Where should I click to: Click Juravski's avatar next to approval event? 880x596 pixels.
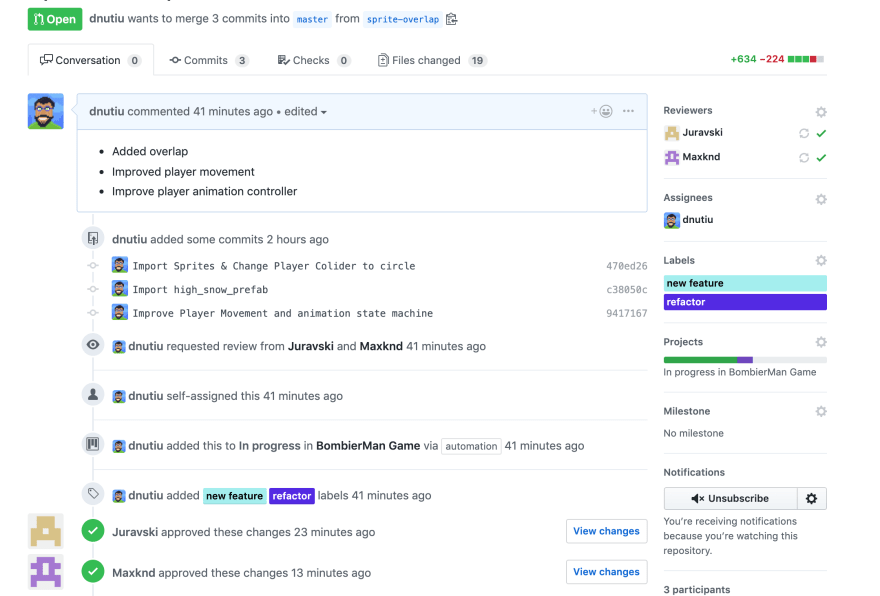click(45, 531)
